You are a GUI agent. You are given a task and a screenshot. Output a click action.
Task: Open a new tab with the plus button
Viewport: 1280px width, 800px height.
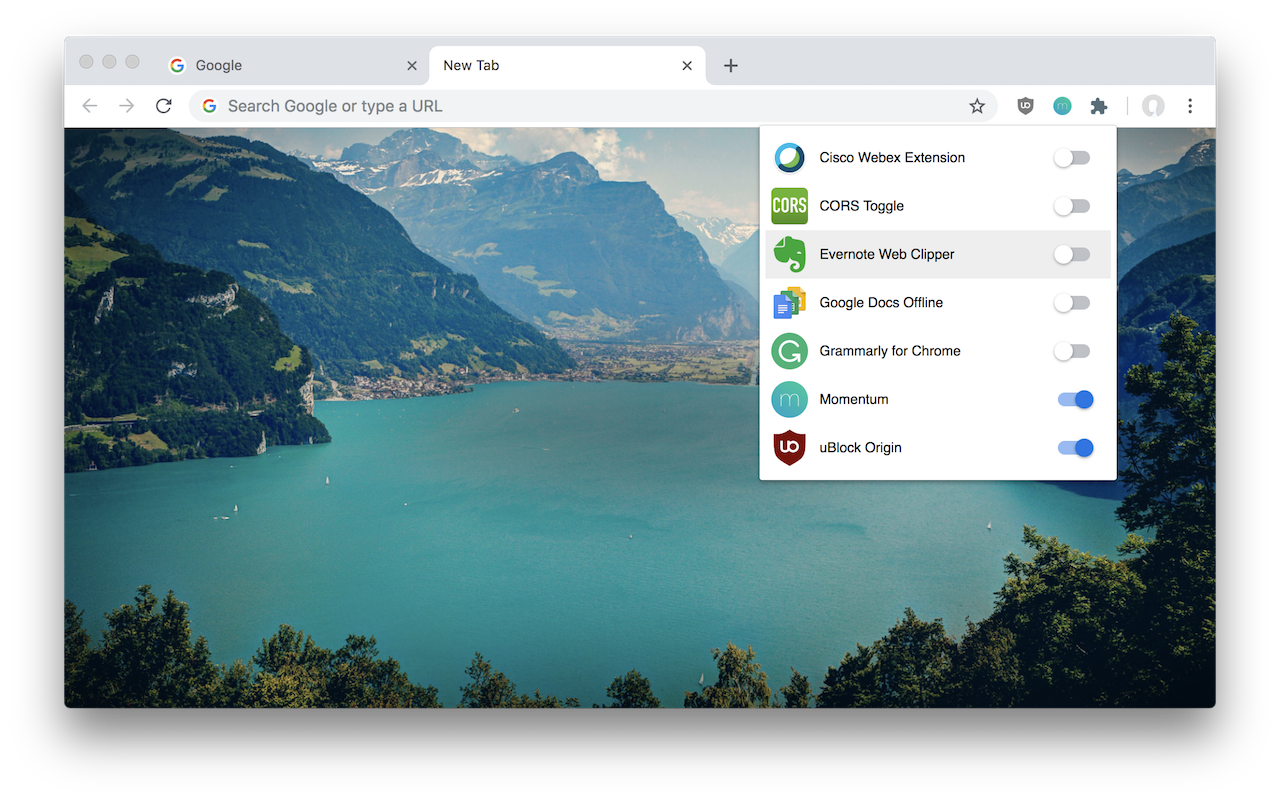[x=731, y=65]
